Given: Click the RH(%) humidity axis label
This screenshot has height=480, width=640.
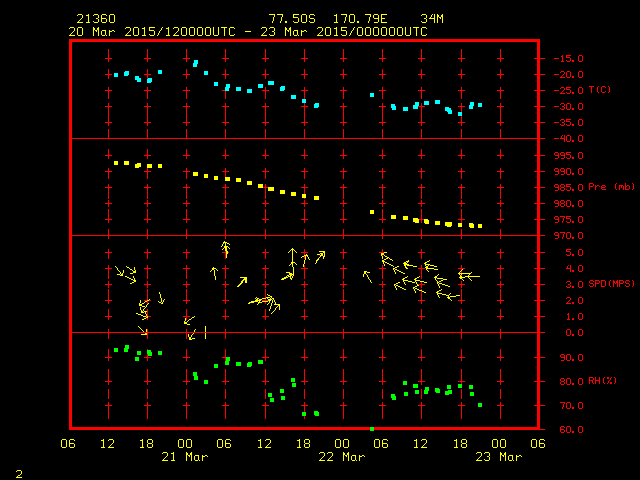Looking at the screenshot, I should (x=602, y=380).
